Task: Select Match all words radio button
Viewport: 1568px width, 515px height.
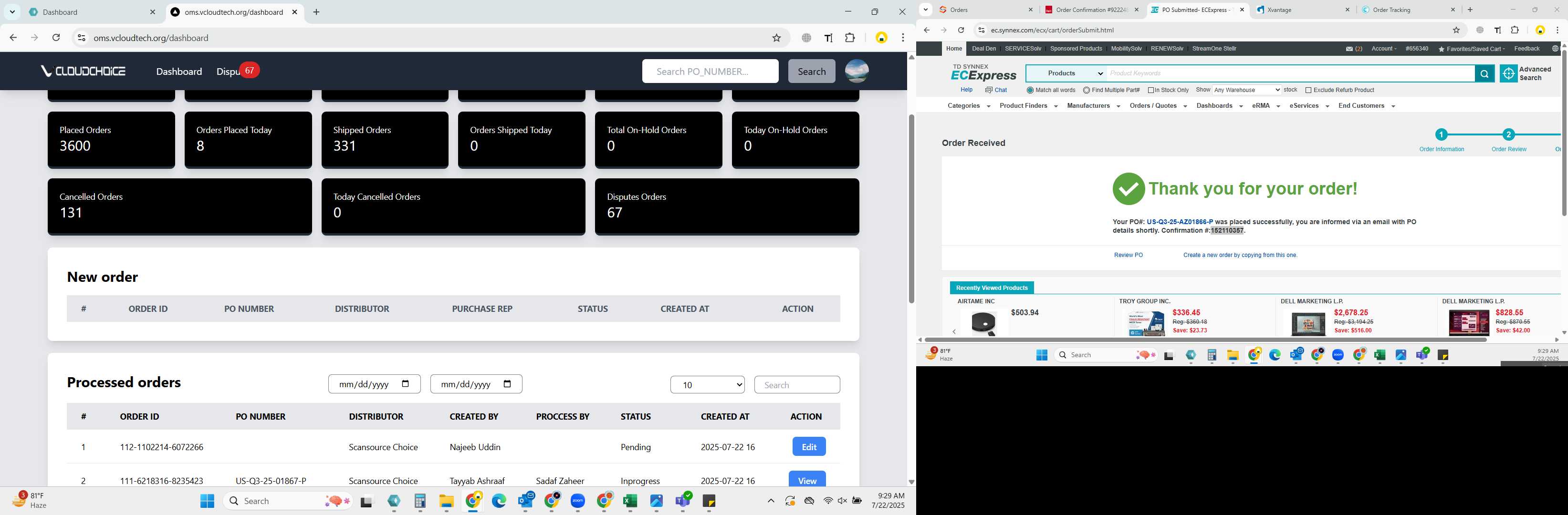Action: [1030, 90]
